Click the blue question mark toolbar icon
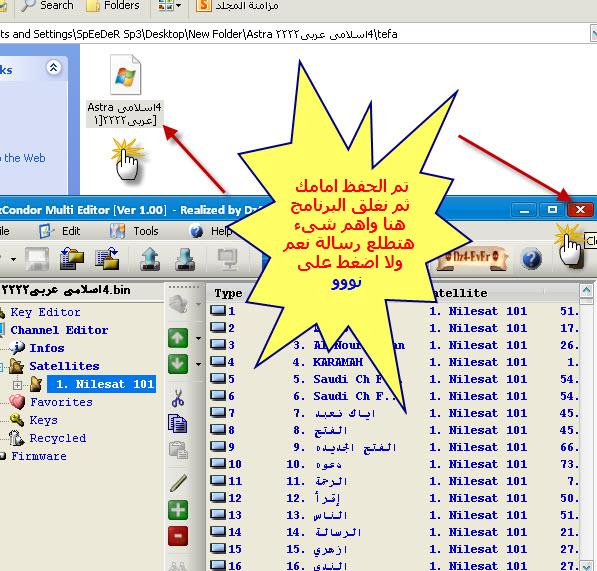The image size is (597, 571). click(x=532, y=258)
